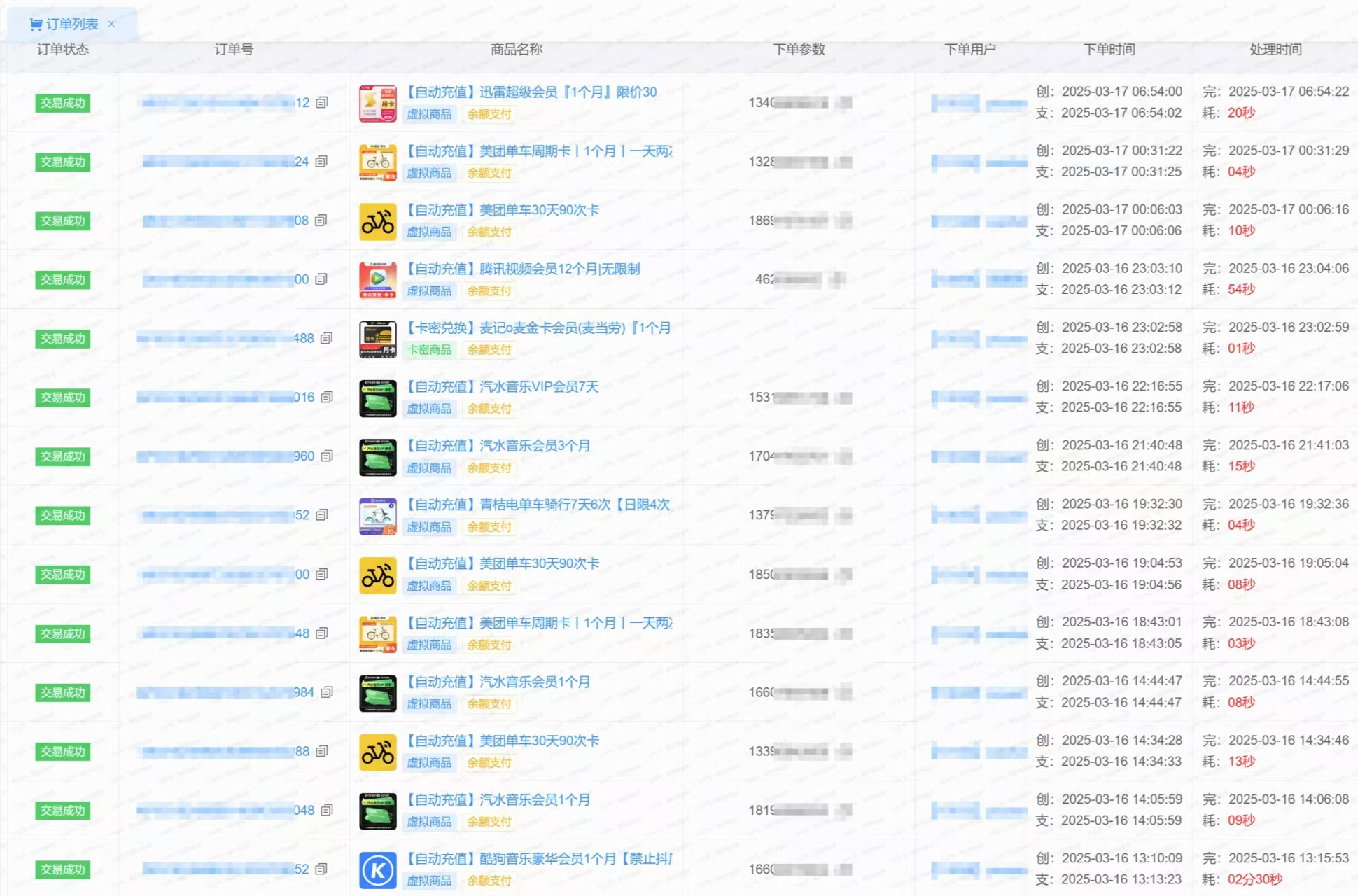Click the cart icon in 订单列表 tab
The image size is (1358, 896).
[x=36, y=24]
